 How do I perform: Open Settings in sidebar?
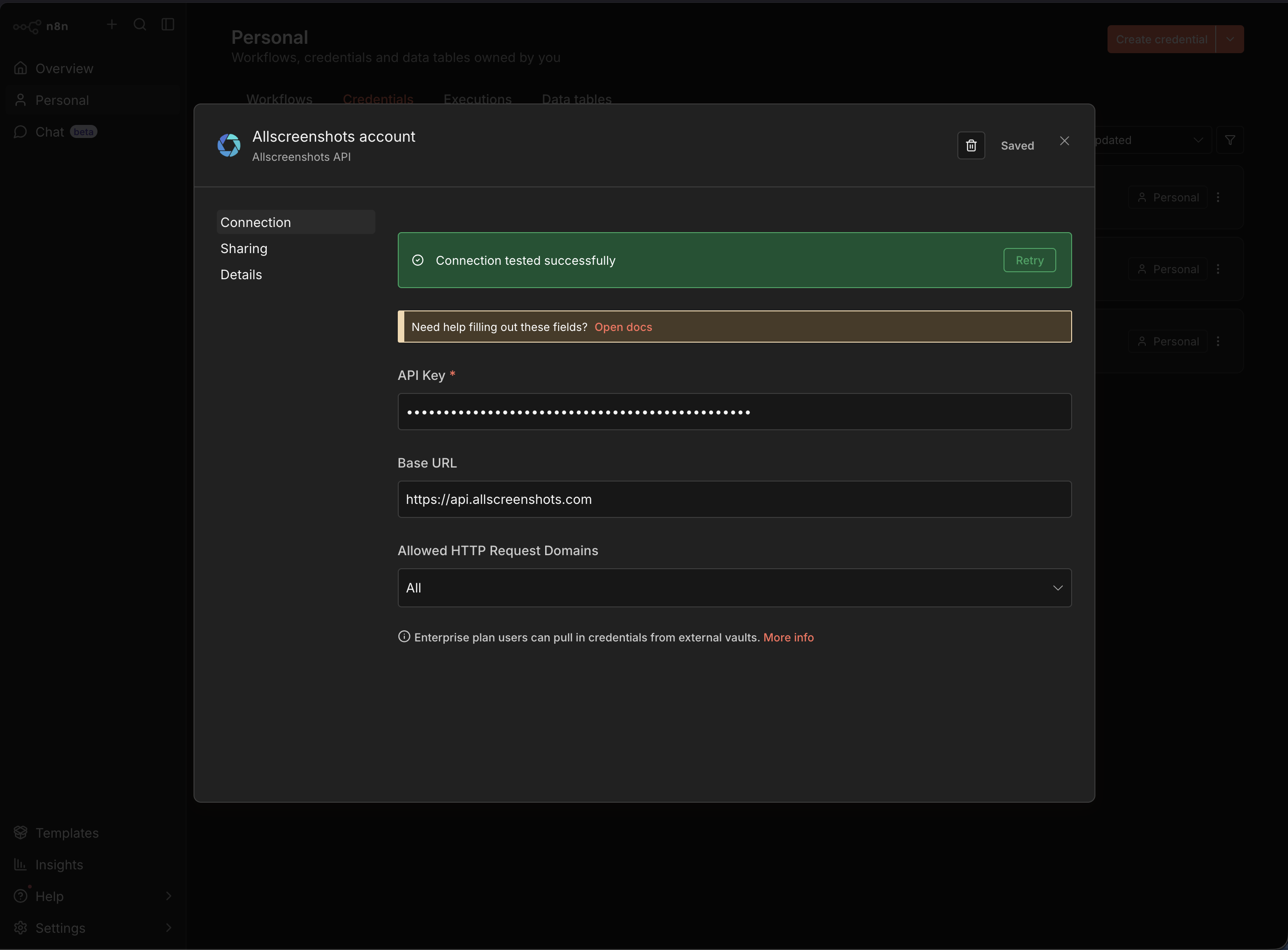93,928
